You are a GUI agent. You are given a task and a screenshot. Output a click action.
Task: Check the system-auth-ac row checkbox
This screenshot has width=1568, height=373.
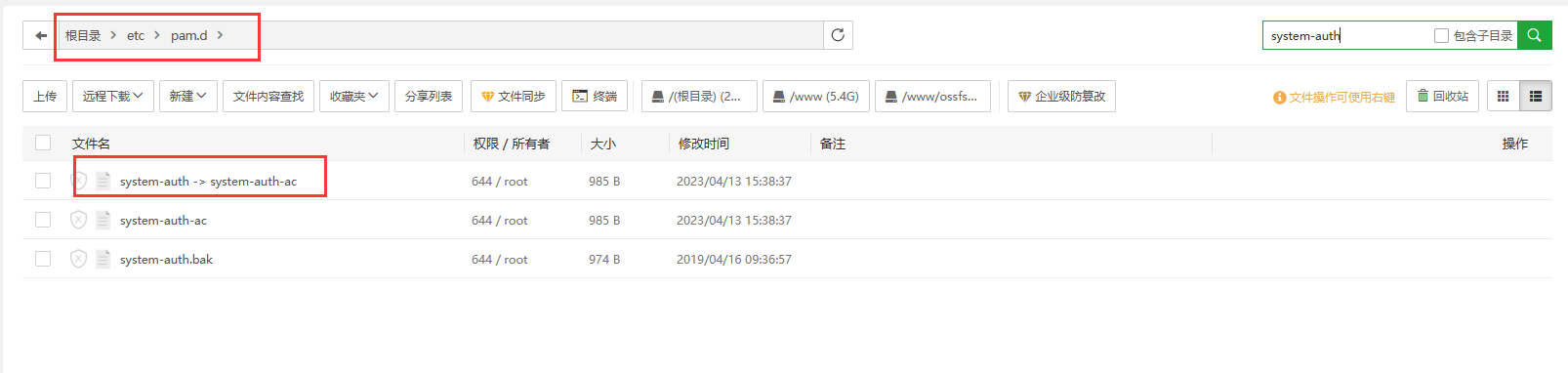click(x=43, y=220)
